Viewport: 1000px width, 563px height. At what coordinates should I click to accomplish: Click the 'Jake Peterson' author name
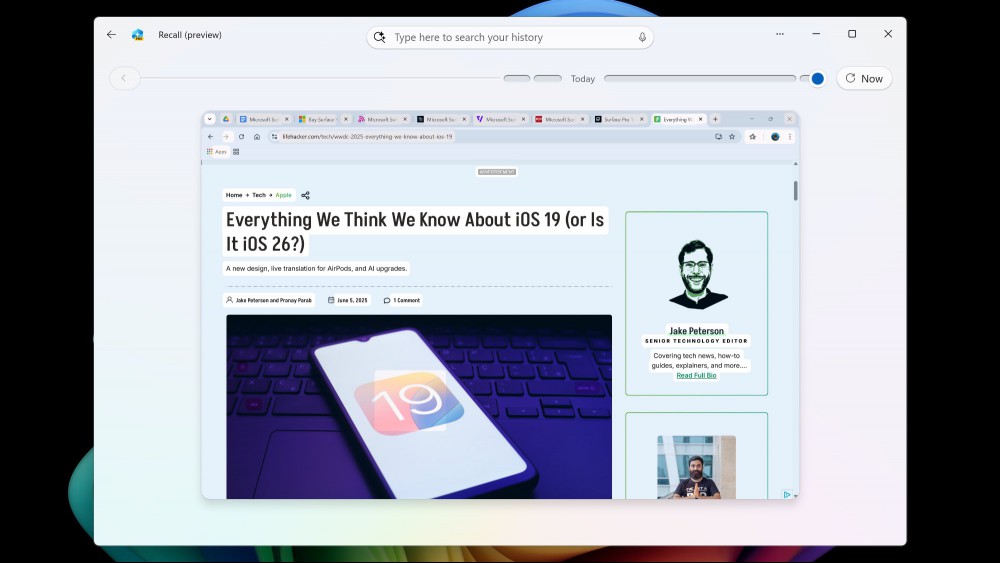click(696, 331)
